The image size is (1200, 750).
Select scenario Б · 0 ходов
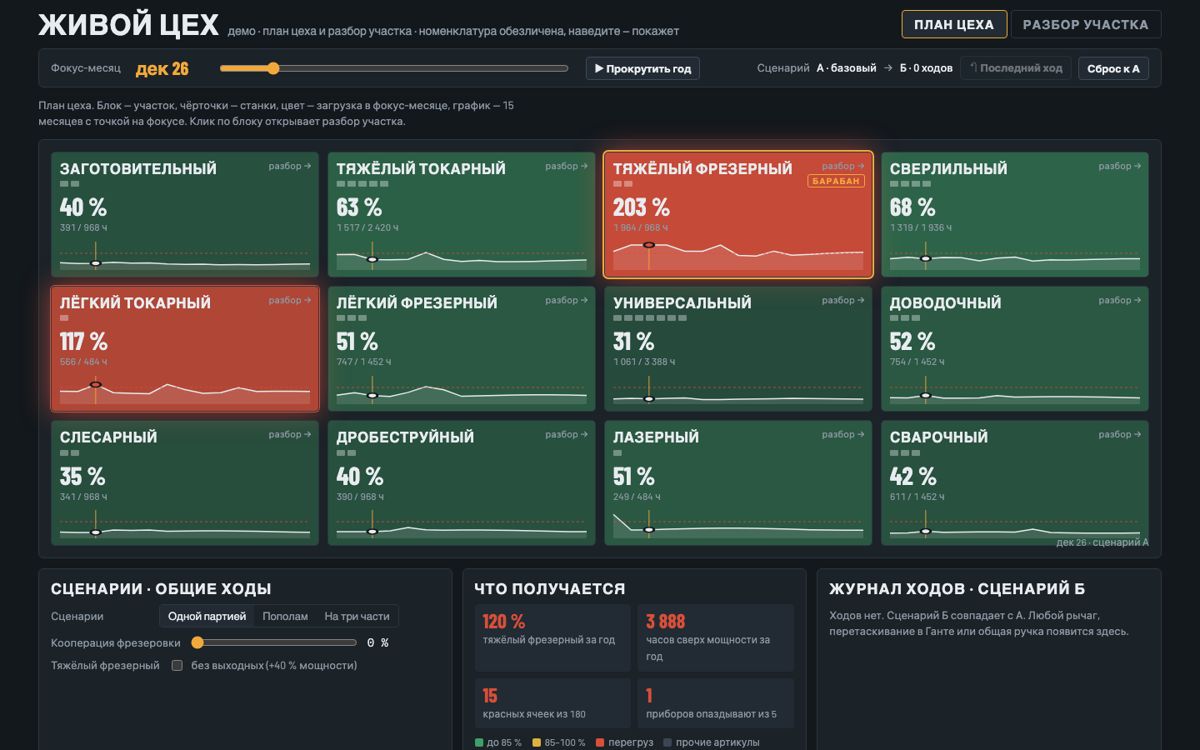pos(926,69)
